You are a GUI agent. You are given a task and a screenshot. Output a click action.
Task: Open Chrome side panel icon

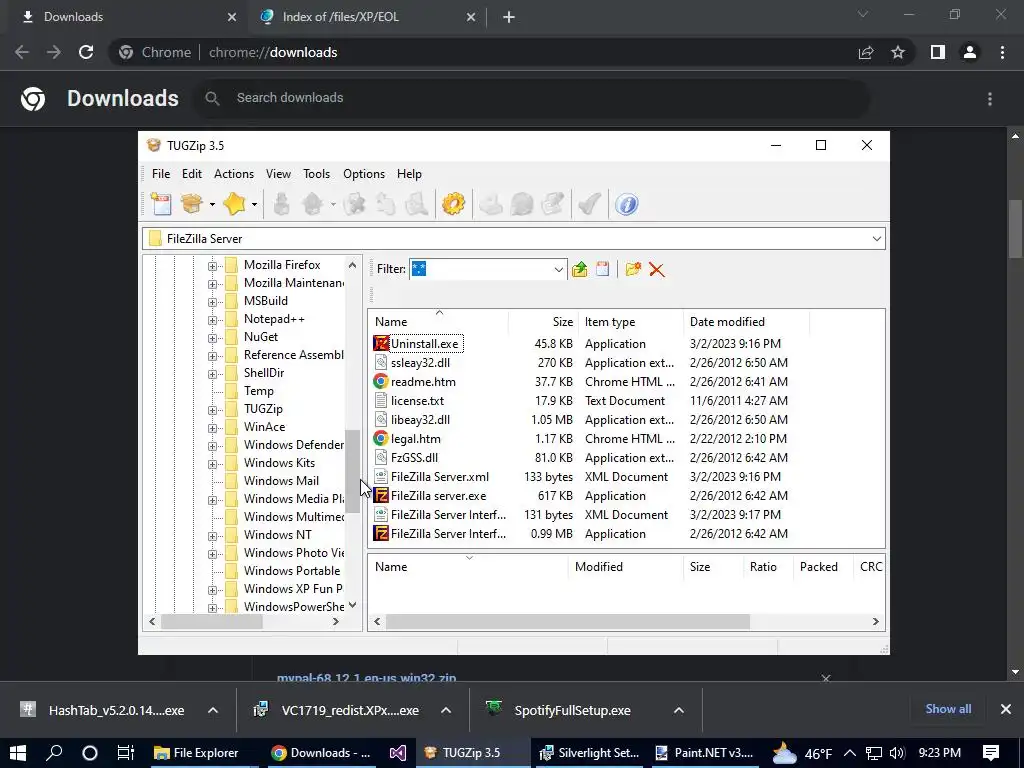(938, 52)
